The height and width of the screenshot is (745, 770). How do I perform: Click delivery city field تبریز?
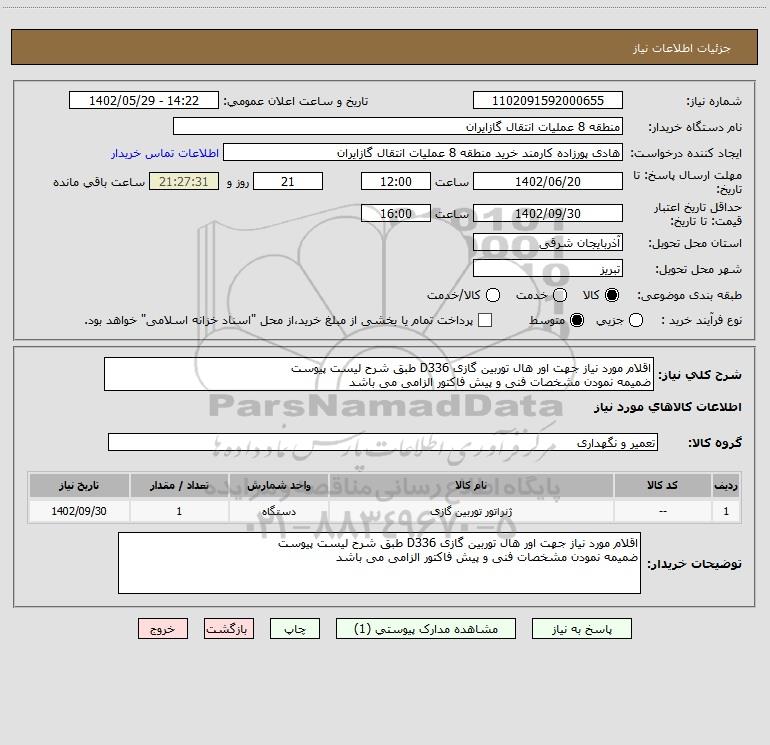tap(548, 268)
